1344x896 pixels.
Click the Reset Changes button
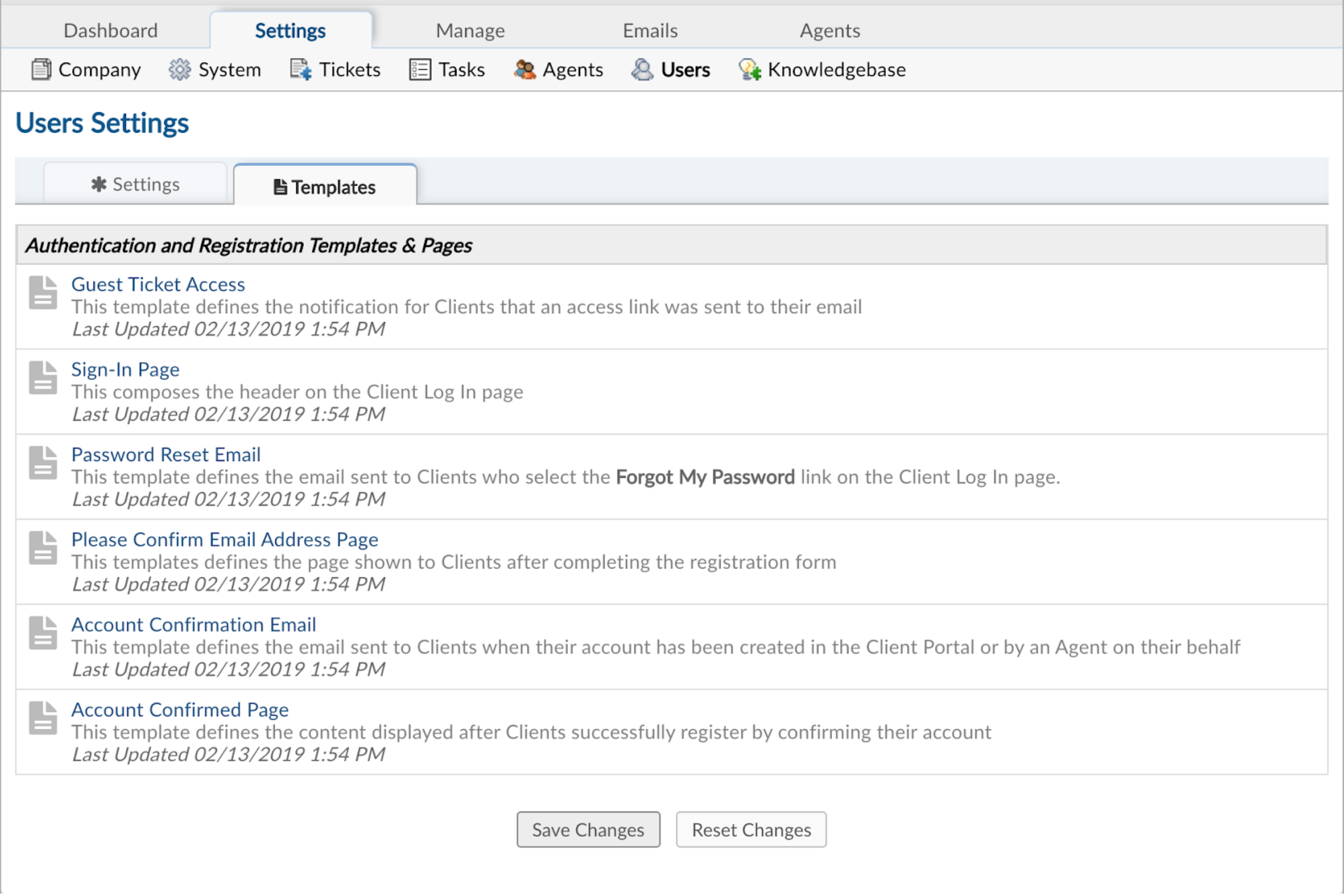pos(750,830)
